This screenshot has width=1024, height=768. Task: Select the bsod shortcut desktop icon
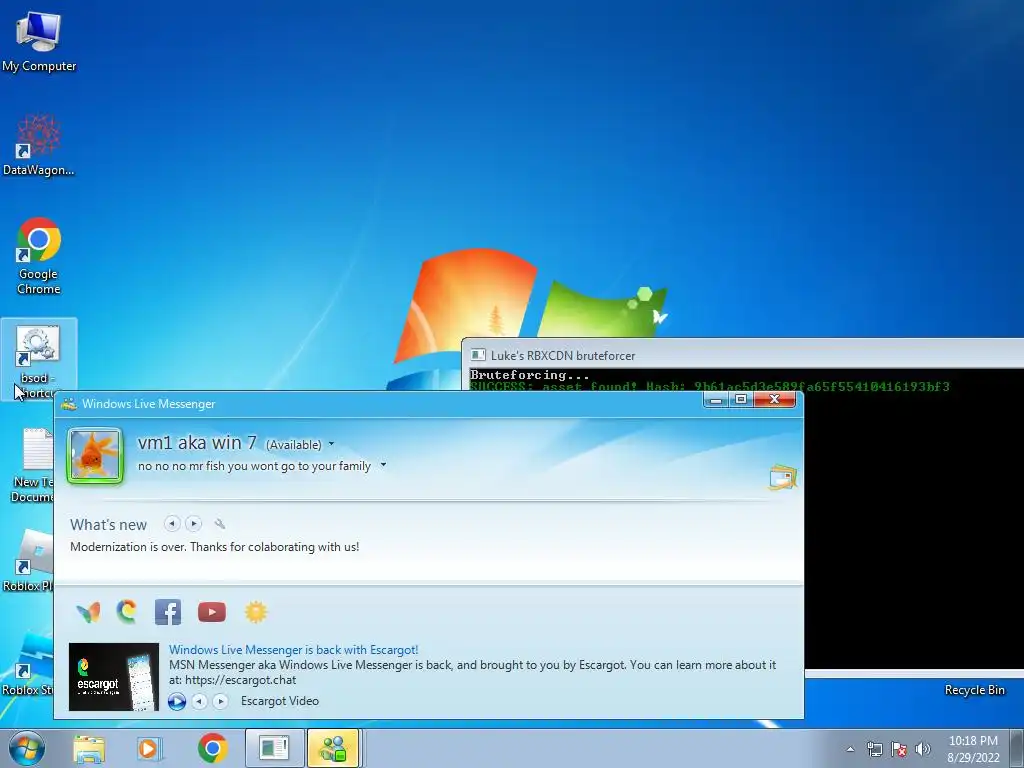pyautogui.click(x=39, y=359)
